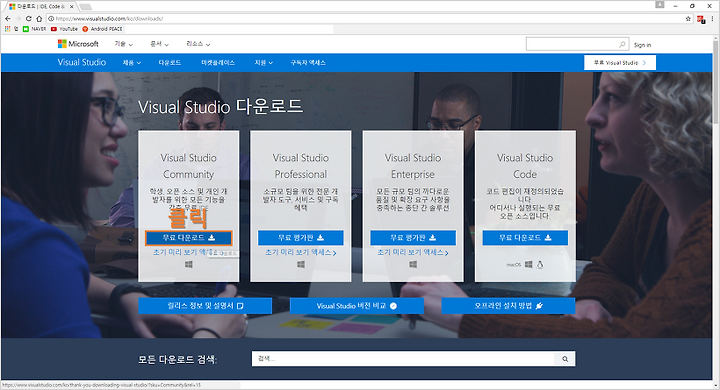Close the 다운로드 browser tab
This screenshot has height=390, width=720.
coord(72,6)
